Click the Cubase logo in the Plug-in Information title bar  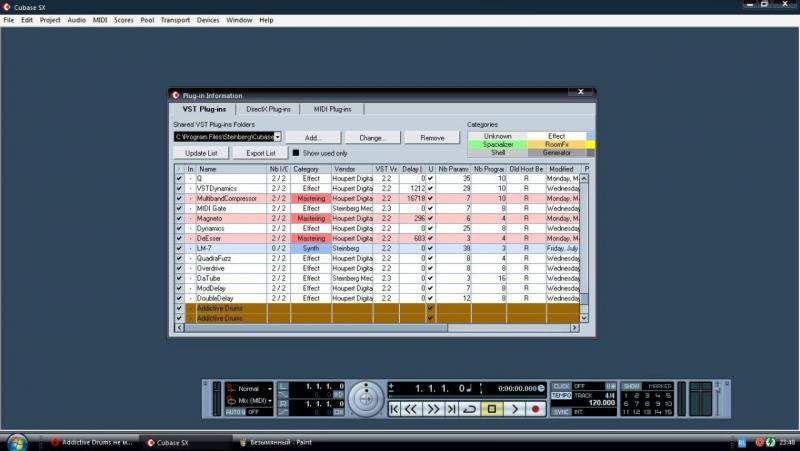click(176, 95)
